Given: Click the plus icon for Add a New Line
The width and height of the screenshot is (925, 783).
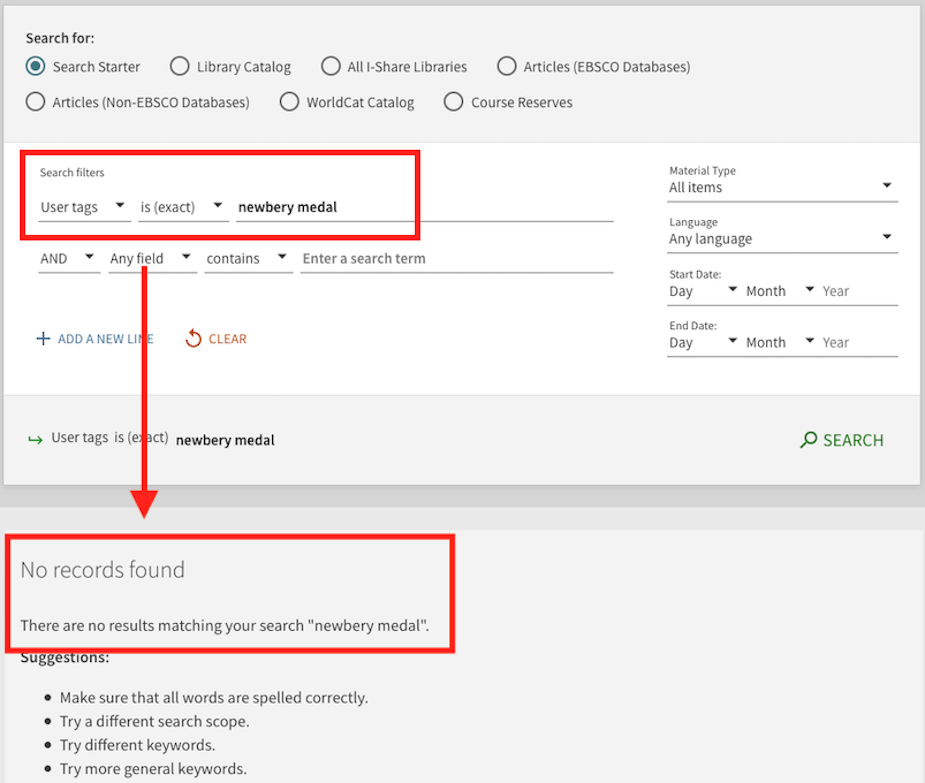Looking at the screenshot, I should point(43,339).
